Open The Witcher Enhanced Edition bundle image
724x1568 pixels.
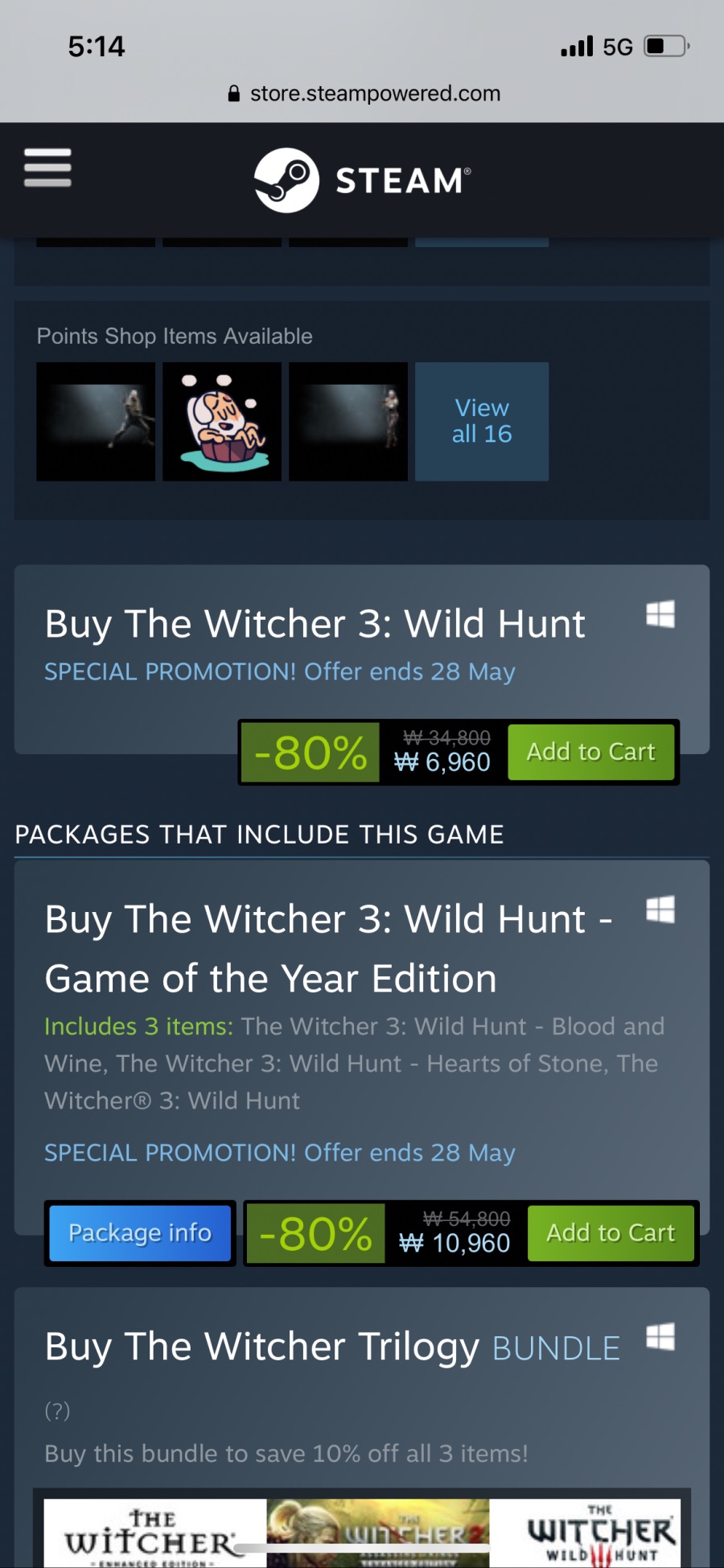(x=154, y=1533)
